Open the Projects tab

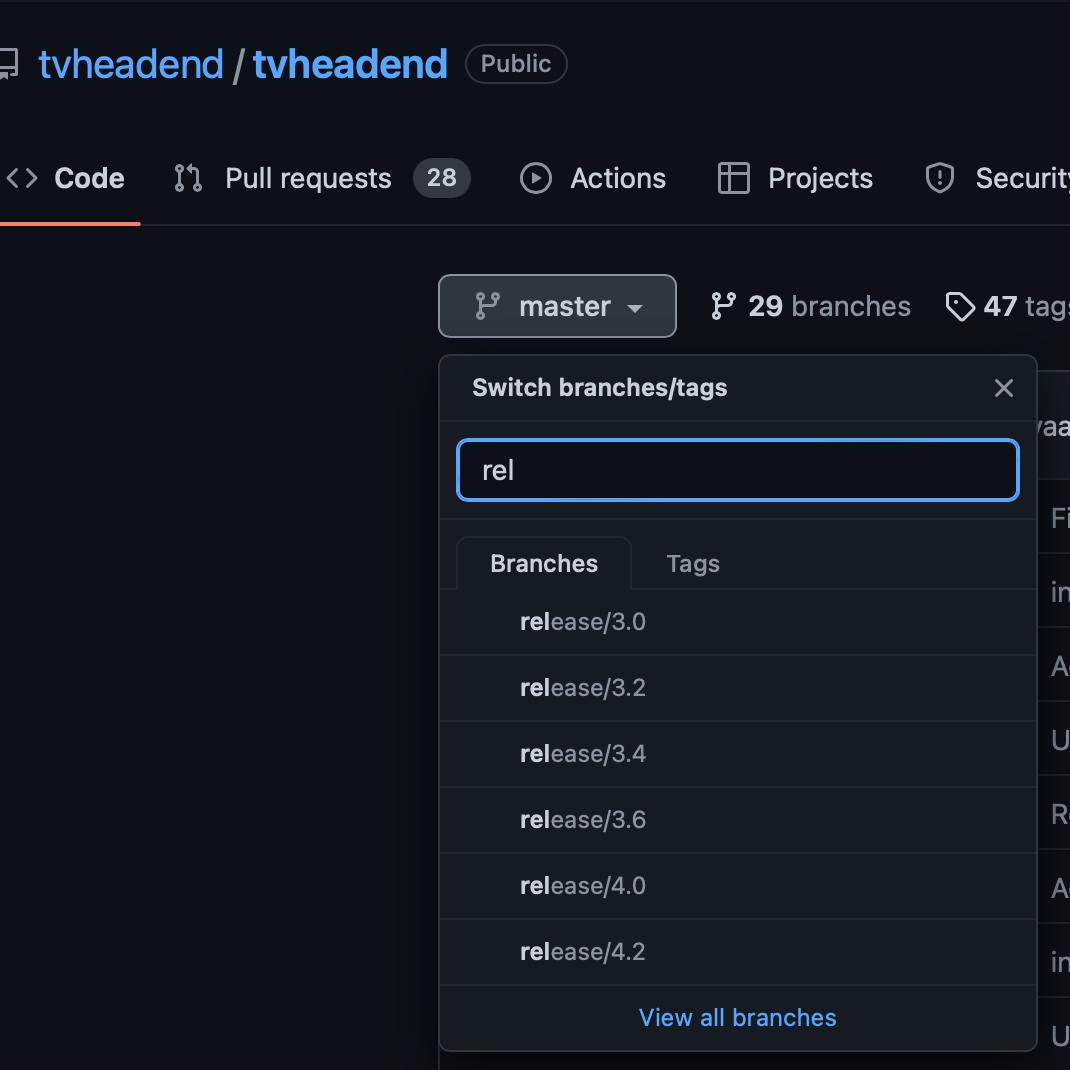pyautogui.click(x=795, y=178)
